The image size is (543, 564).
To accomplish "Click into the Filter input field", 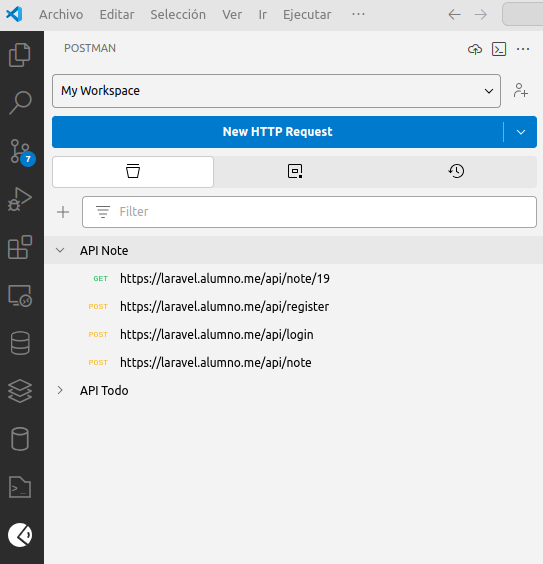I will click(x=309, y=212).
